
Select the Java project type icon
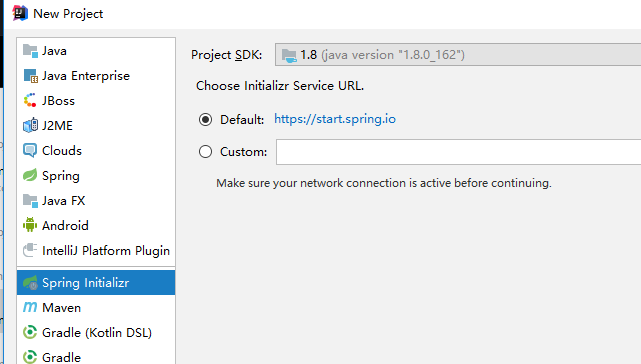tap(30, 51)
